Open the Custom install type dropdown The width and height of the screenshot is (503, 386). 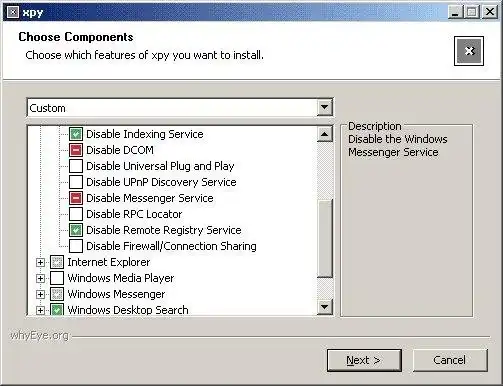pos(324,108)
